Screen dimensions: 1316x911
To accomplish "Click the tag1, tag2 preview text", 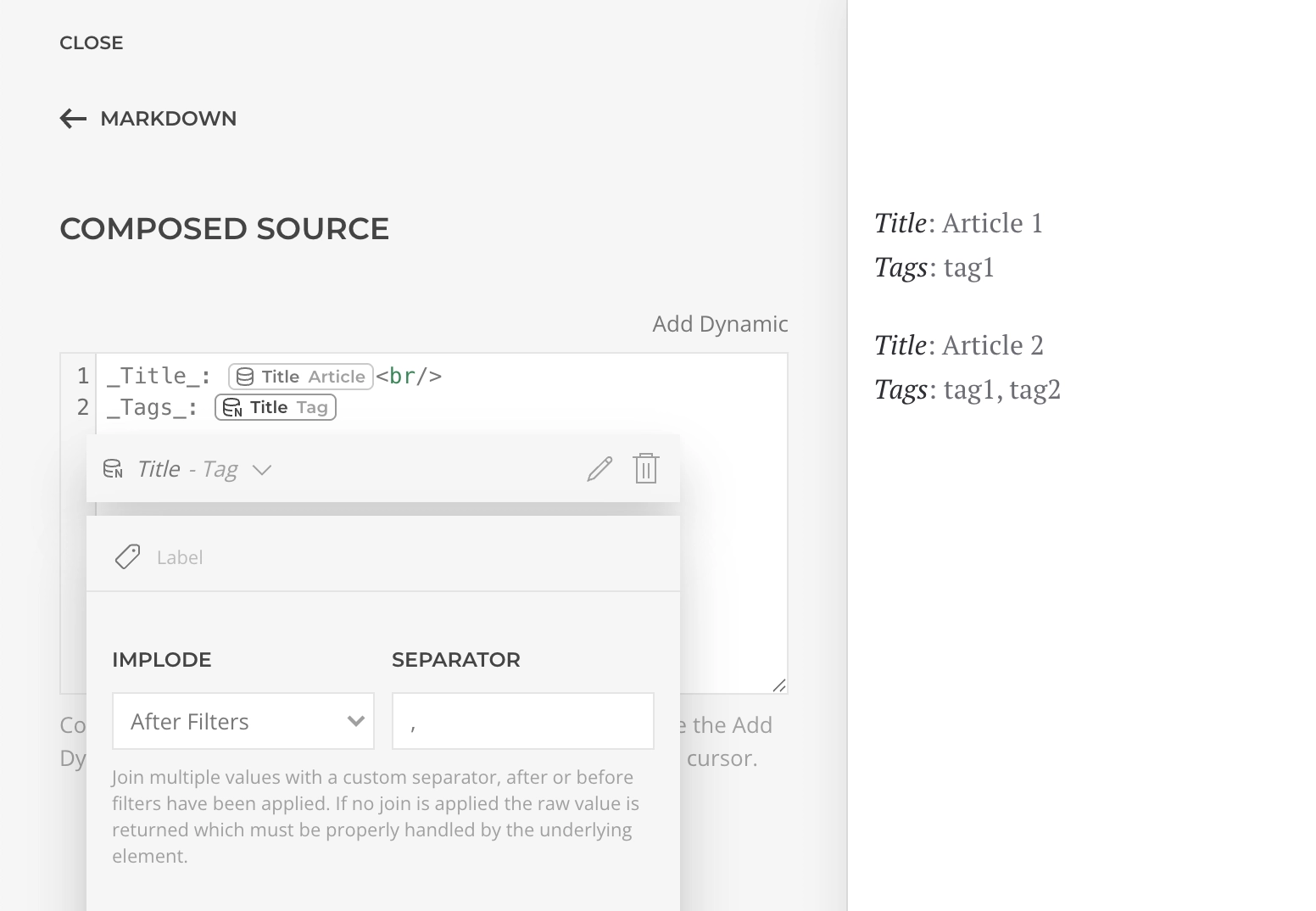I will point(1002,389).
